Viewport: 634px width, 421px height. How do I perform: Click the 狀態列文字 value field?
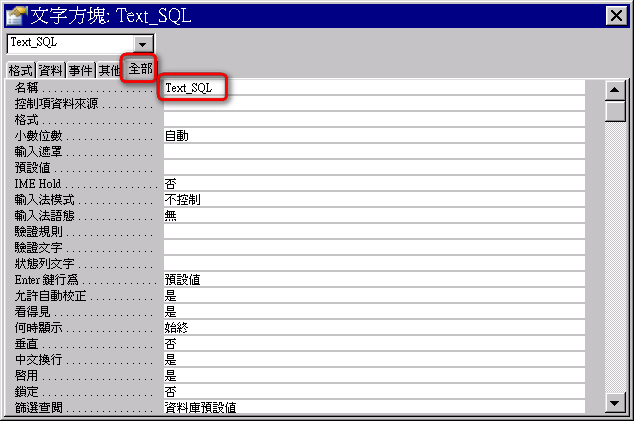[374, 264]
